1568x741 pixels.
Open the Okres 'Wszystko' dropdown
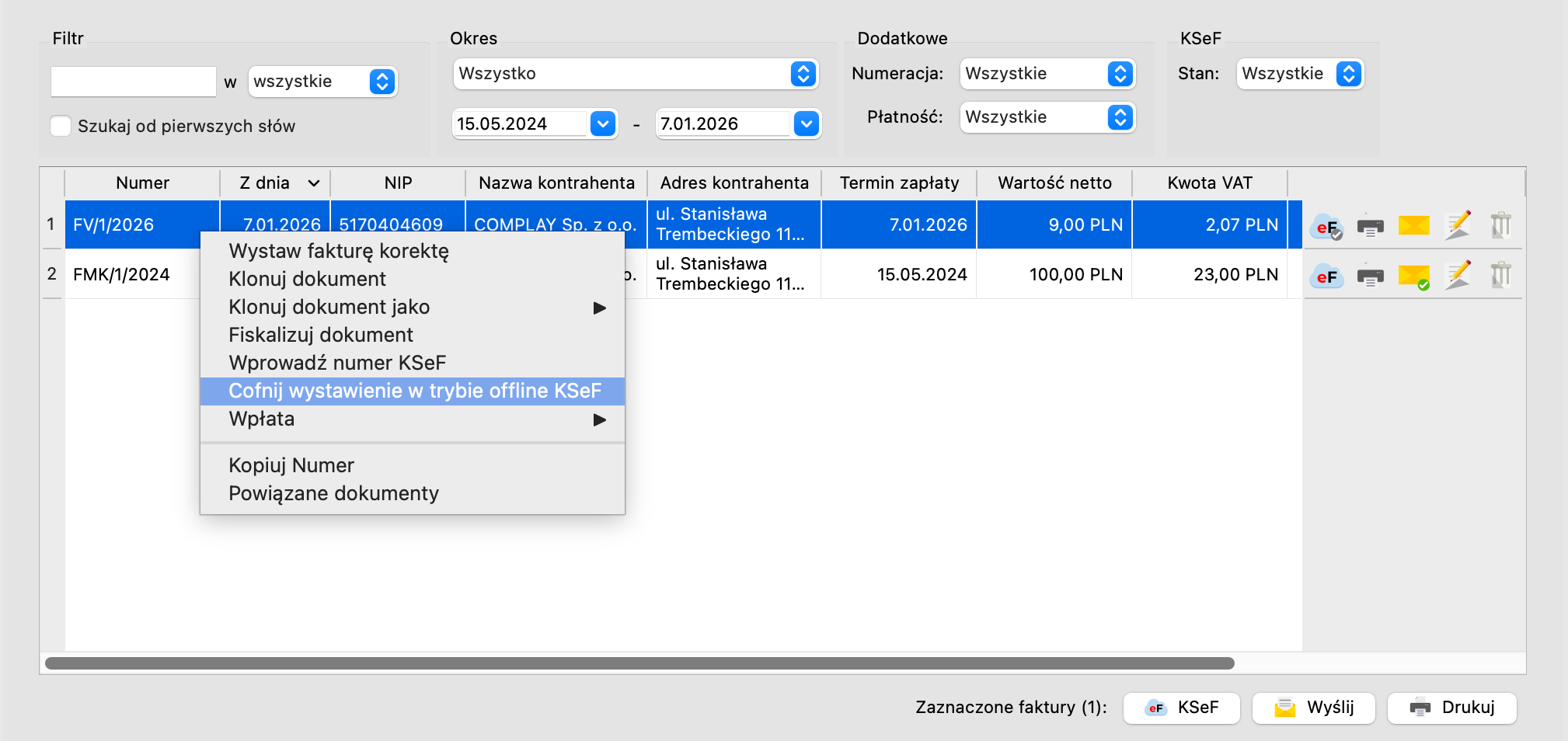point(635,74)
